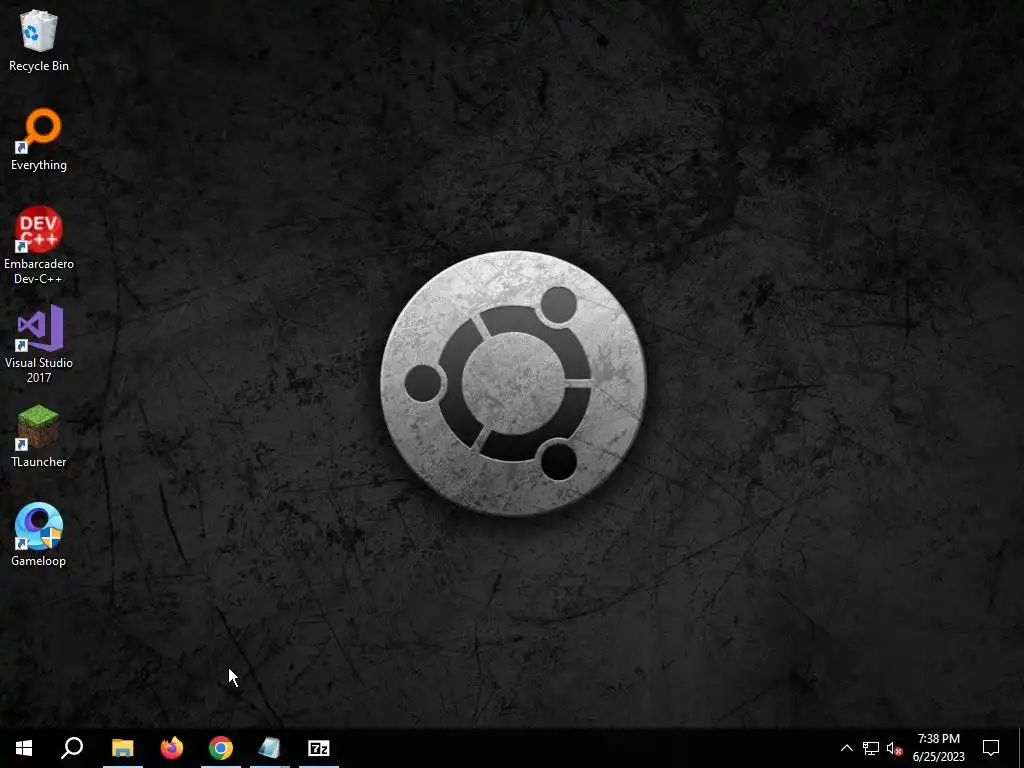Click the muted volume tray icon
The height and width of the screenshot is (768, 1024).
tap(895, 748)
